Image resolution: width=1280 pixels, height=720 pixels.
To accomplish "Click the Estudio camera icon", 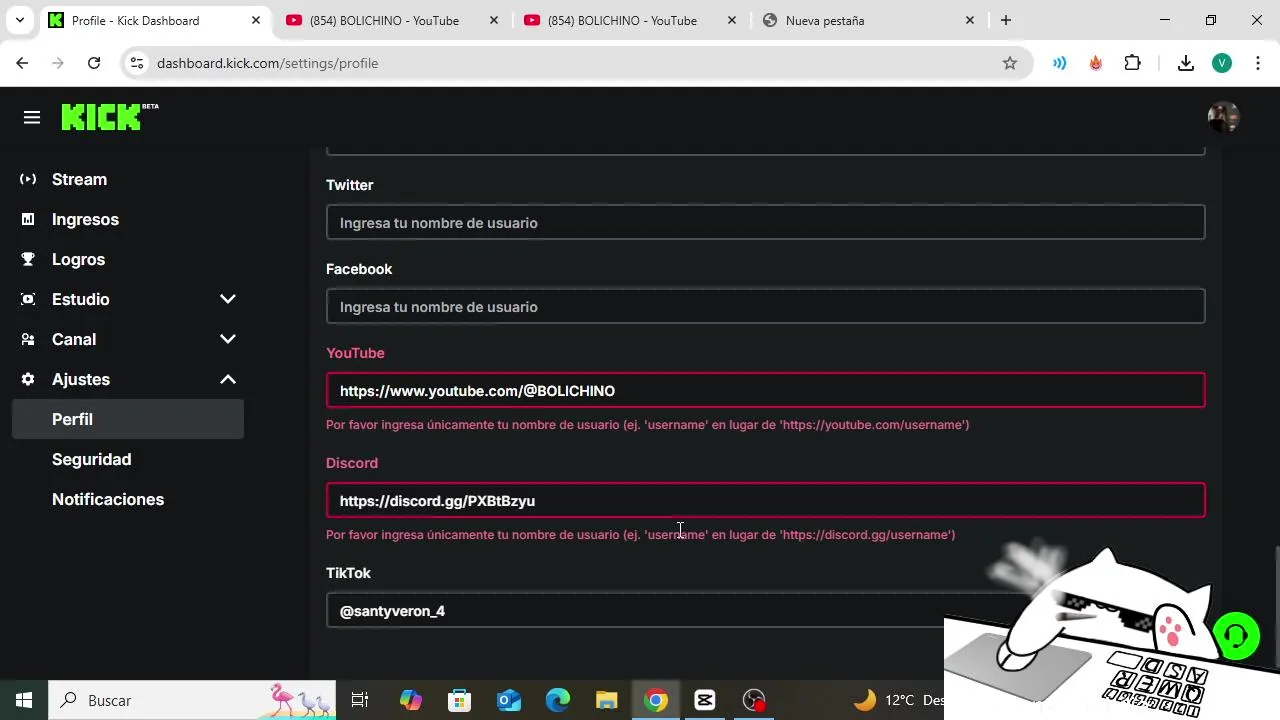I will click(x=28, y=299).
